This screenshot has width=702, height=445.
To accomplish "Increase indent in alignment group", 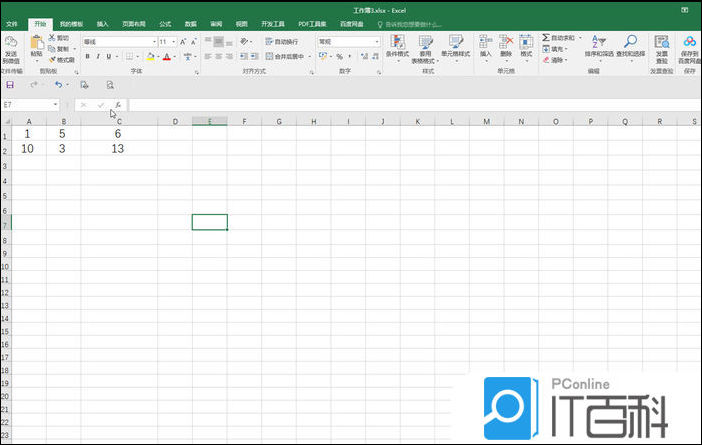I will click(x=254, y=56).
